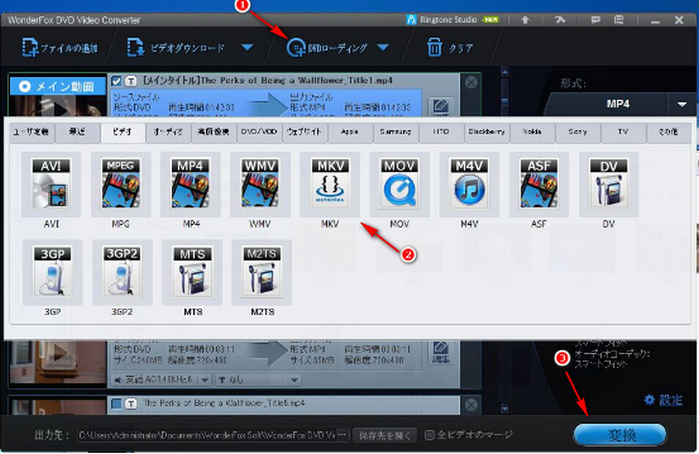
Task: Click the open output folder button
Action: [385, 435]
